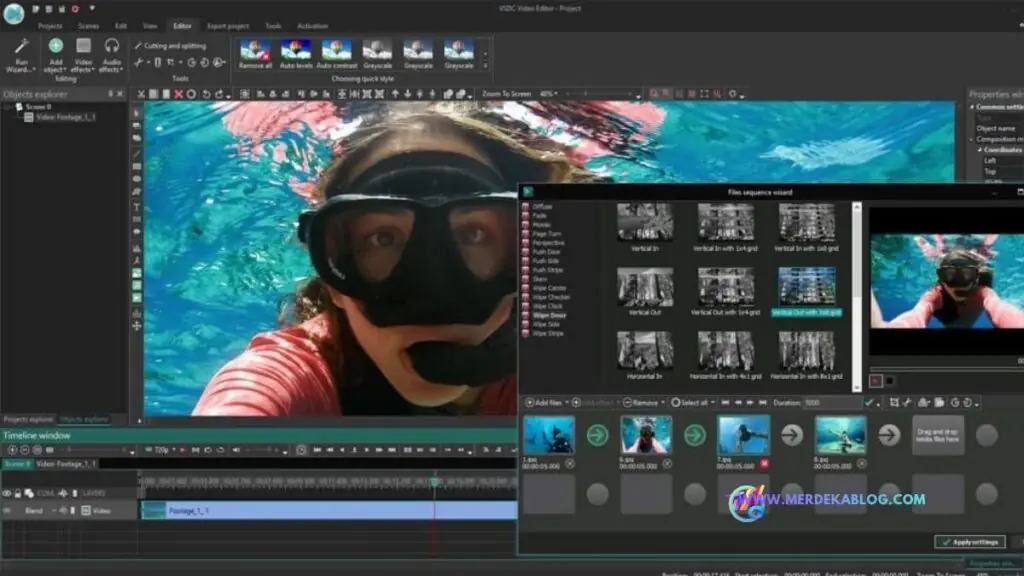Select the Page Turn transition category
This screenshot has width=1024, height=576.
[546, 234]
